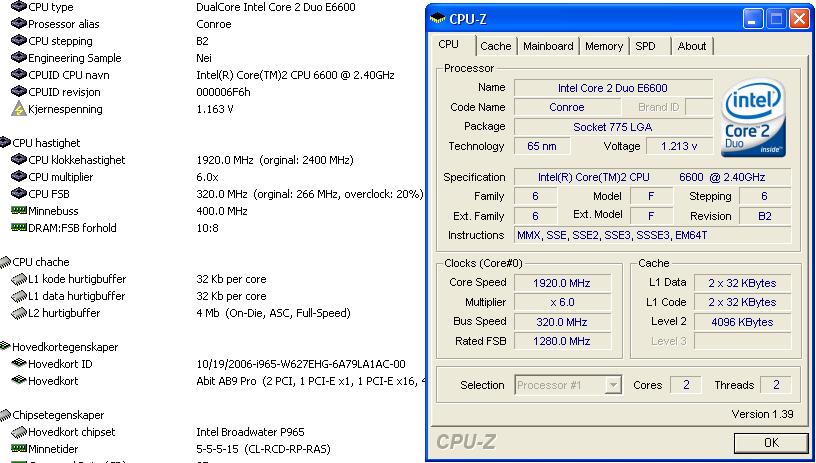This screenshot has height=463, width=816.
Task: Click the memory icon beside DRAM:FSB forhold
Action: (x=19, y=227)
